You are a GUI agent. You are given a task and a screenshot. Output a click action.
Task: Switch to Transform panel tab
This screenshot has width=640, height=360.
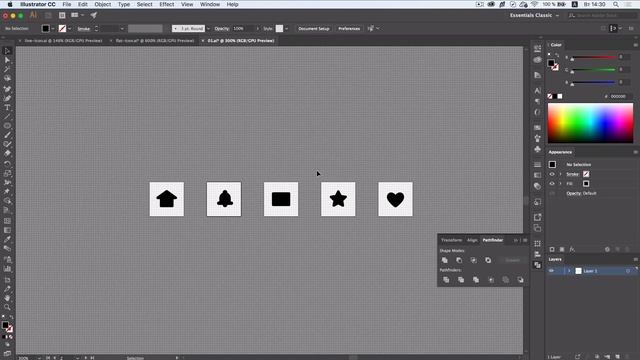[x=451, y=240]
